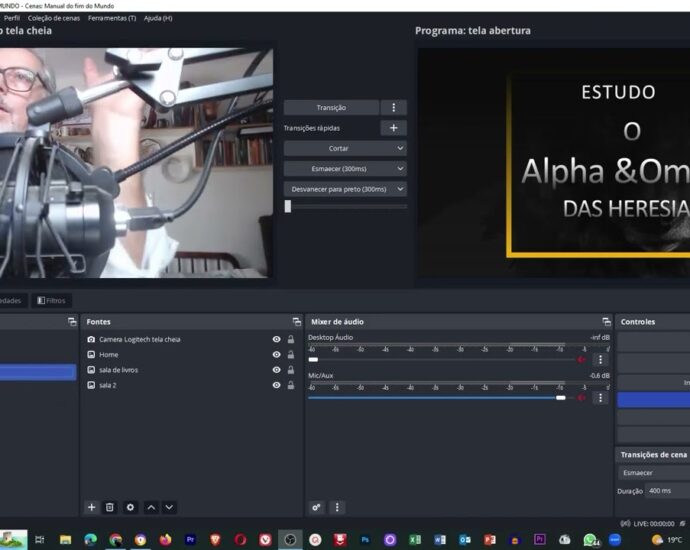Add a new source with plus icon

[91, 507]
